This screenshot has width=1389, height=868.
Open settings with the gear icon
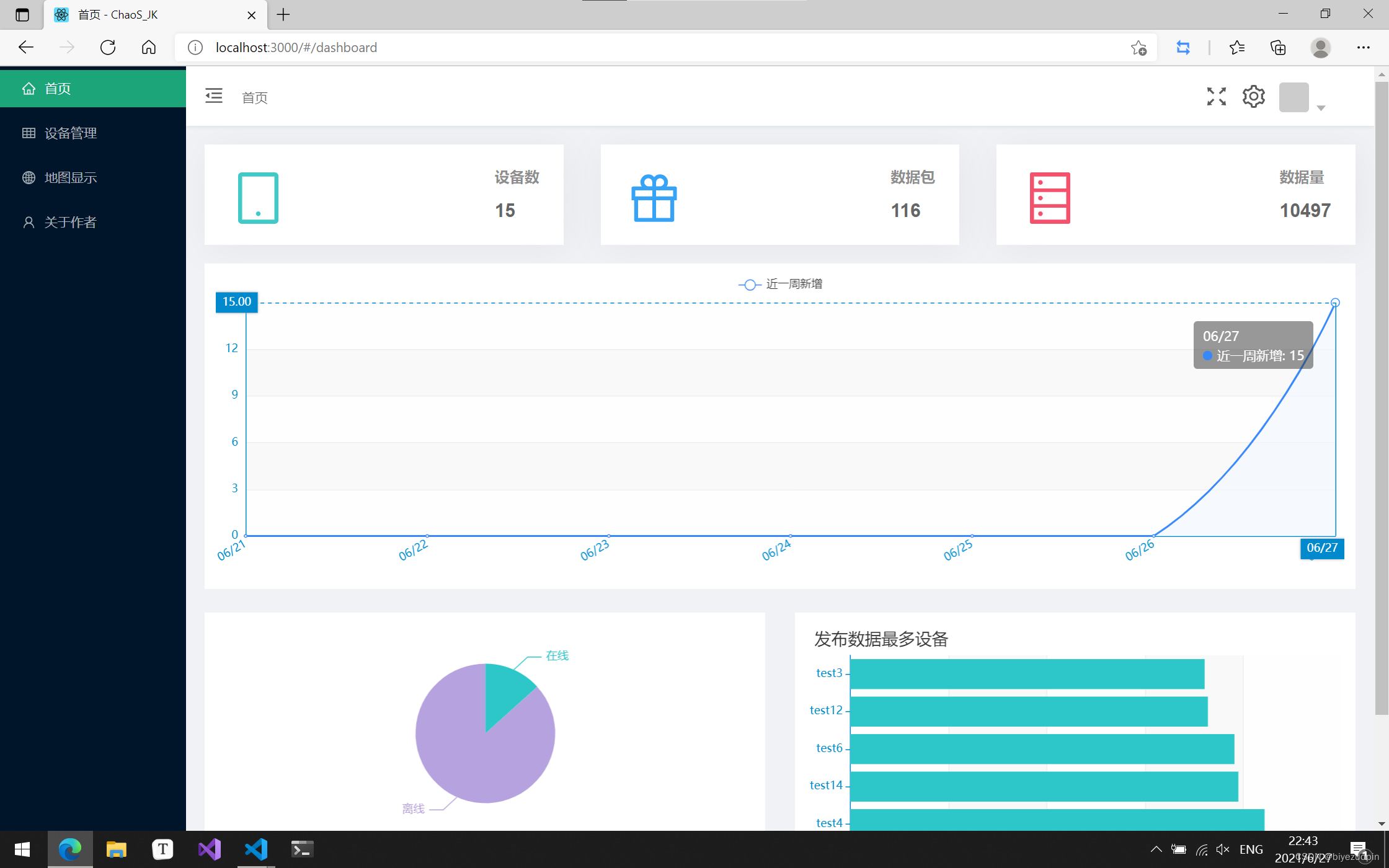pyautogui.click(x=1253, y=96)
